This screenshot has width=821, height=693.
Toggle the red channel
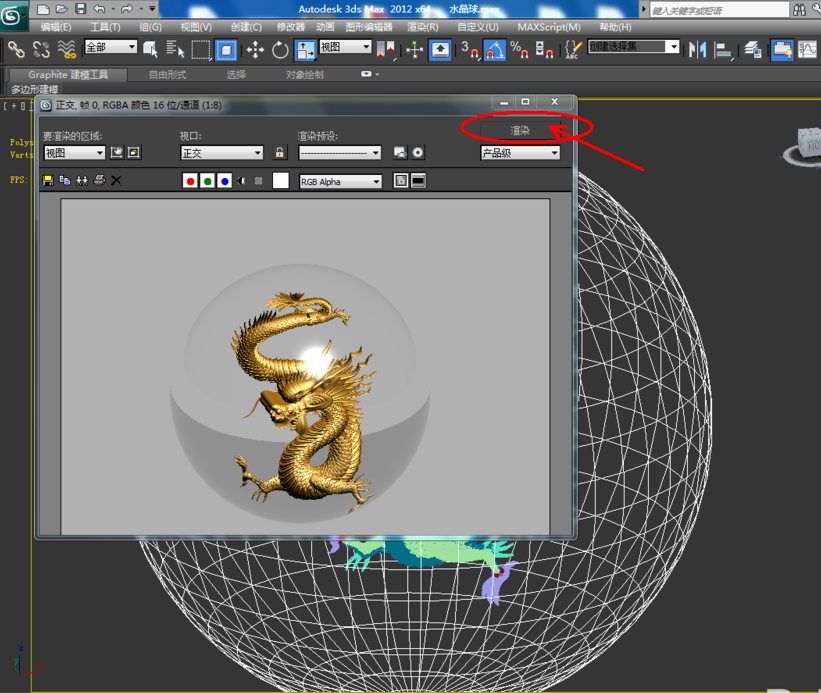tap(190, 181)
